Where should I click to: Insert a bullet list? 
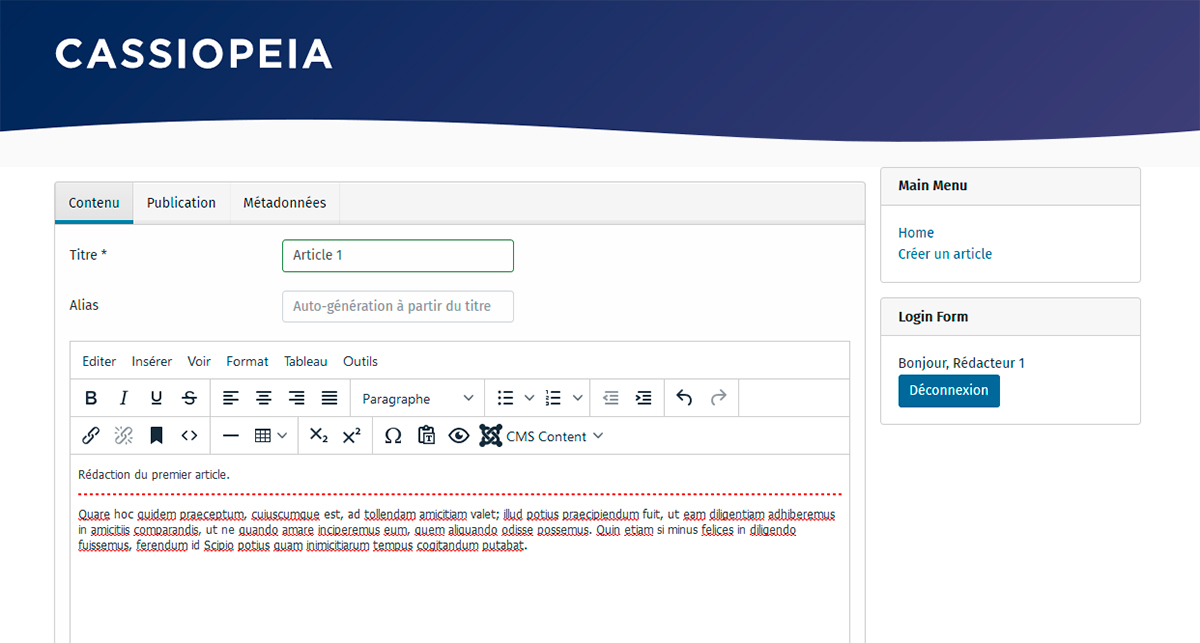pyautogui.click(x=506, y=398)
